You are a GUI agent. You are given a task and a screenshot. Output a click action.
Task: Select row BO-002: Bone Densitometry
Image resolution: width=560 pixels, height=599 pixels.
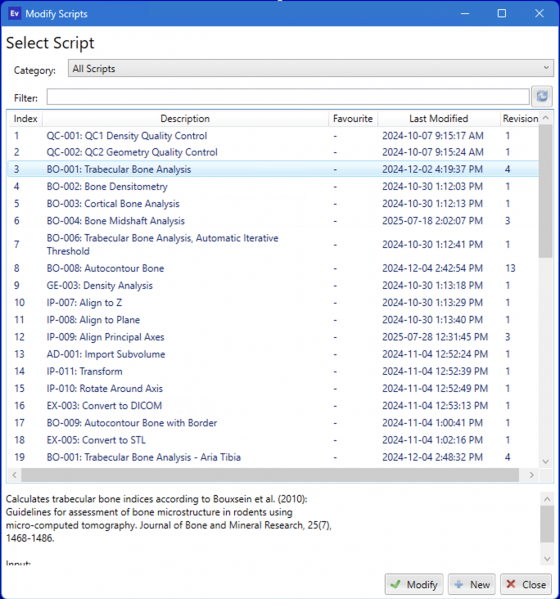(274, 186)
